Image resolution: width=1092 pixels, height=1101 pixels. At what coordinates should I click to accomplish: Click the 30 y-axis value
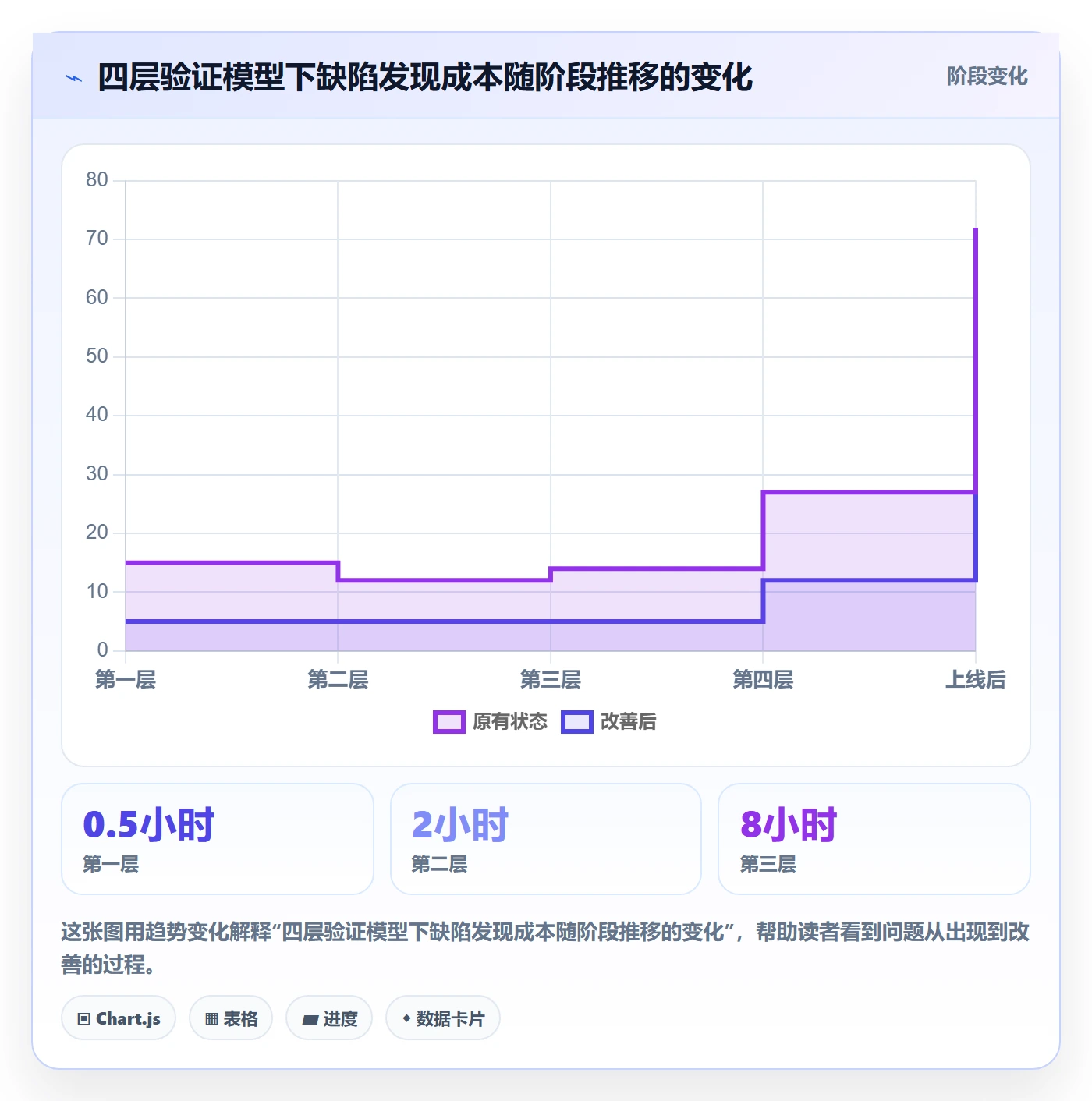coord(97,474)
